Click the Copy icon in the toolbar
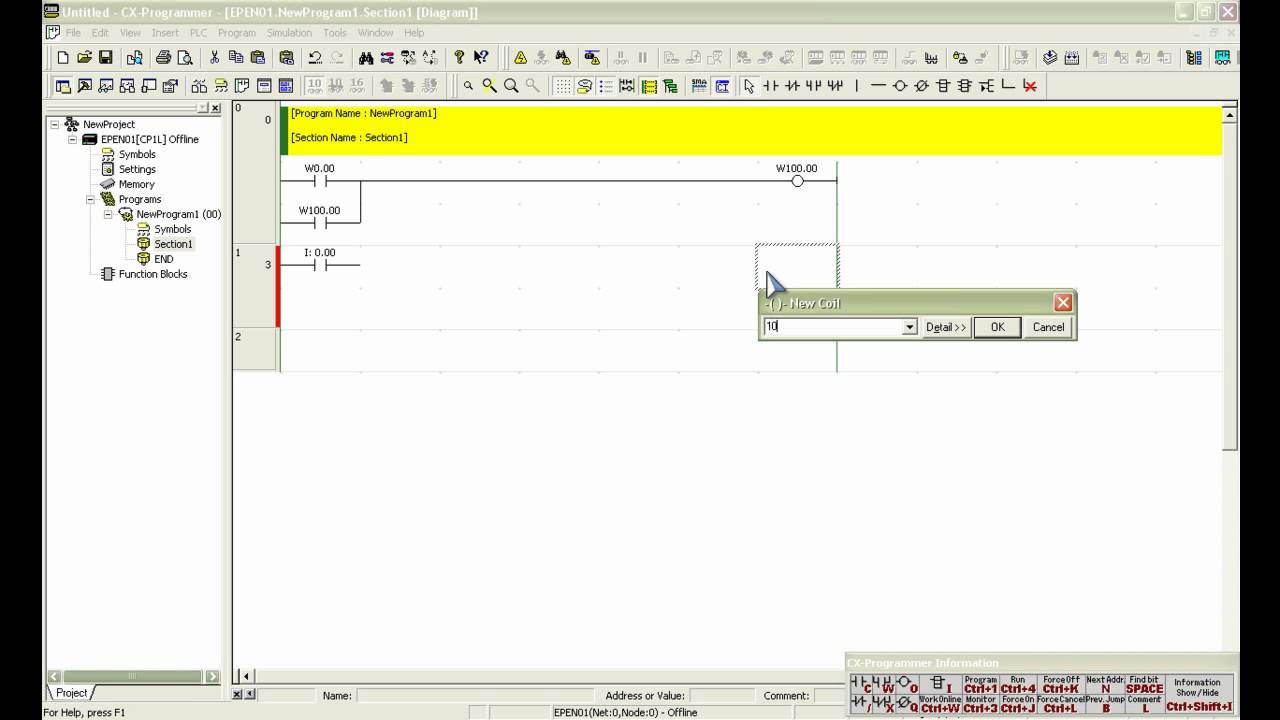Screen dimensions: 1280x720 click(236, 58)
